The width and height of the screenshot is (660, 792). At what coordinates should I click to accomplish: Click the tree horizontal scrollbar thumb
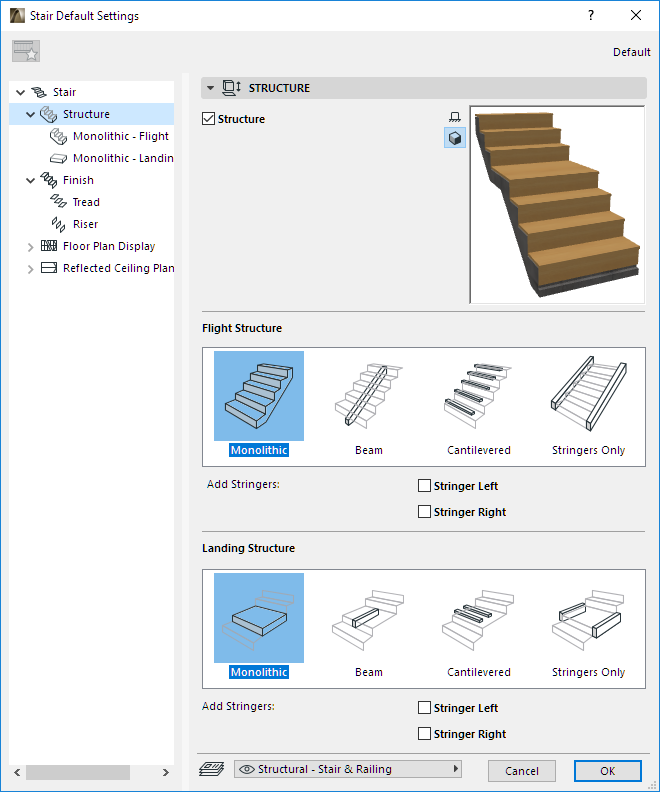(x=78, y=772)
